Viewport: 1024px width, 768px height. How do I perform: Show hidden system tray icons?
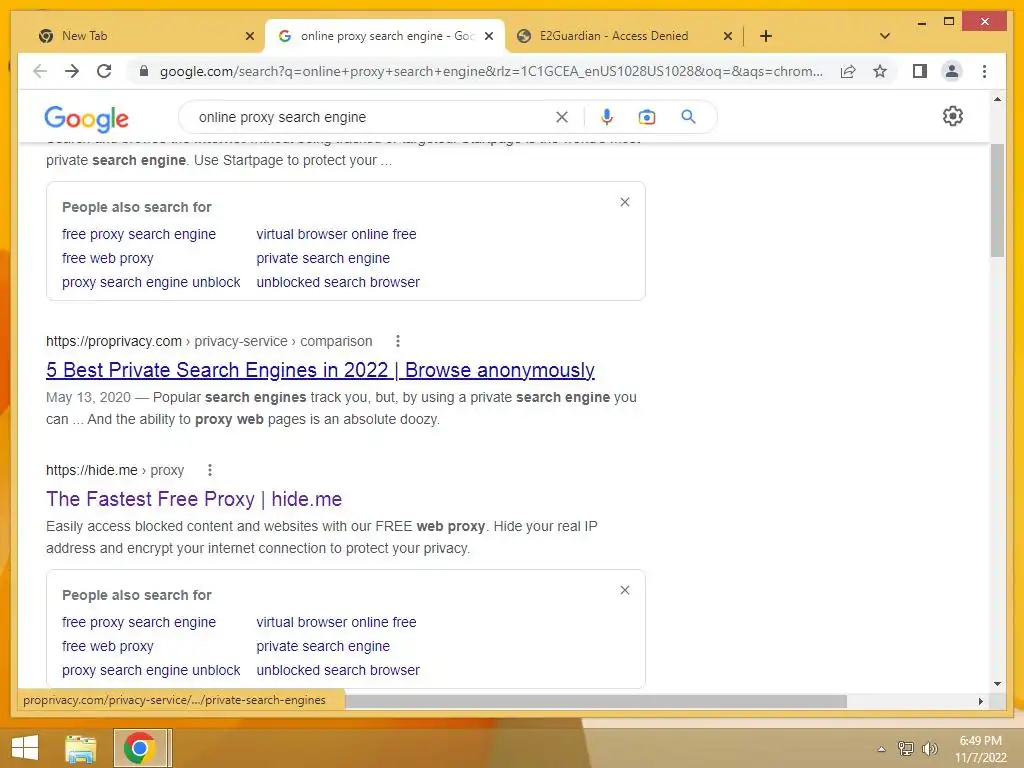[x=881, y=749]
